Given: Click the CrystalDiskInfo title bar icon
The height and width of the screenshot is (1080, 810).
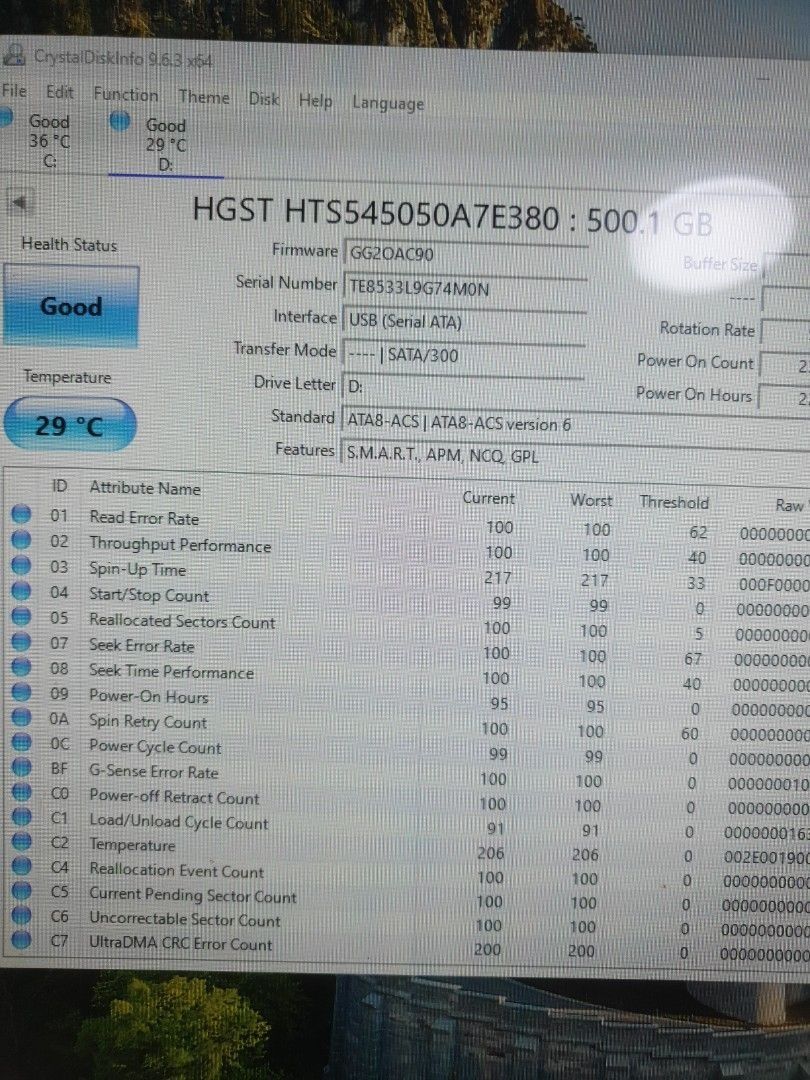Looking at the screenshot, I should 13,55.
